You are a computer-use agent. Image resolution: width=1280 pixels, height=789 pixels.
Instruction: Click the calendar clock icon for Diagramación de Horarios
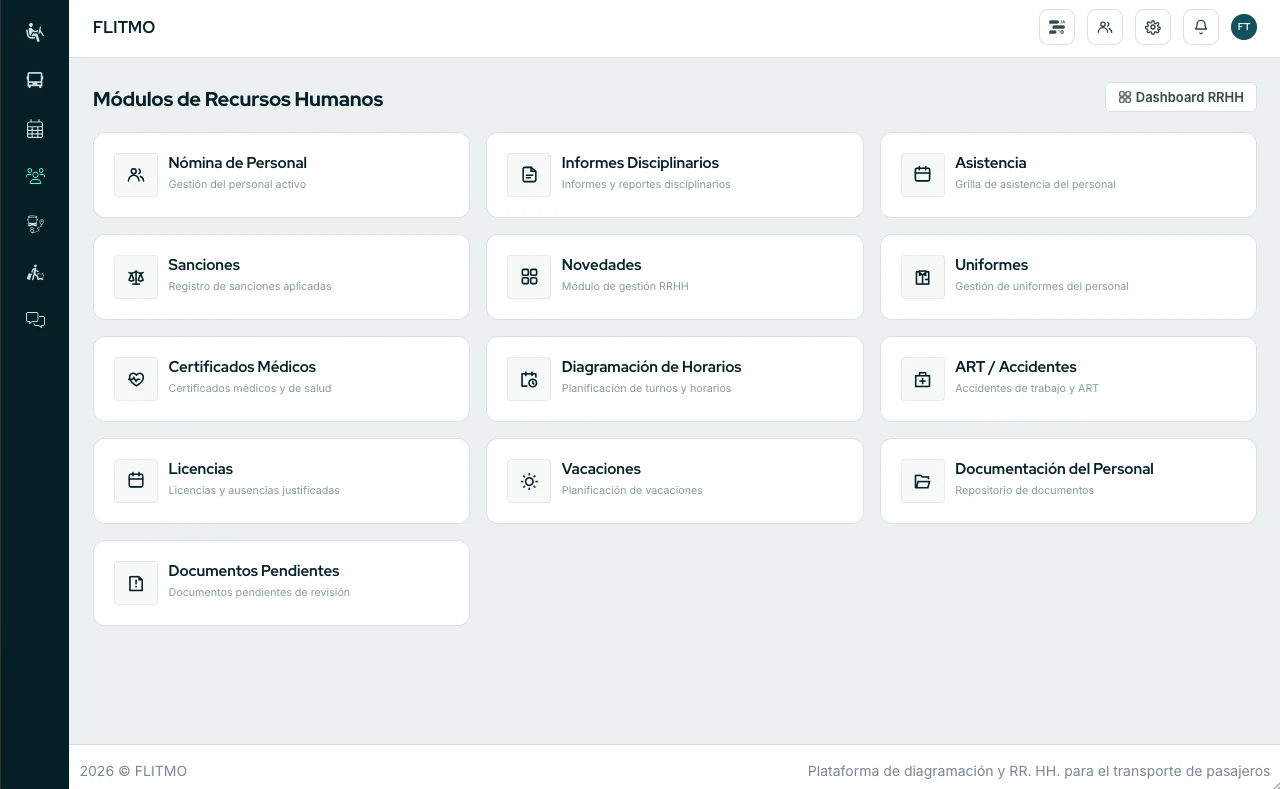(x=529, y=379)
